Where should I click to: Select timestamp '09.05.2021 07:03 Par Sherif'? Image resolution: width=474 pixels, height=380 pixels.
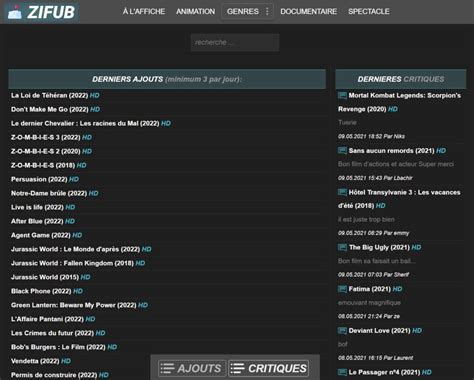tap(373, 275)
